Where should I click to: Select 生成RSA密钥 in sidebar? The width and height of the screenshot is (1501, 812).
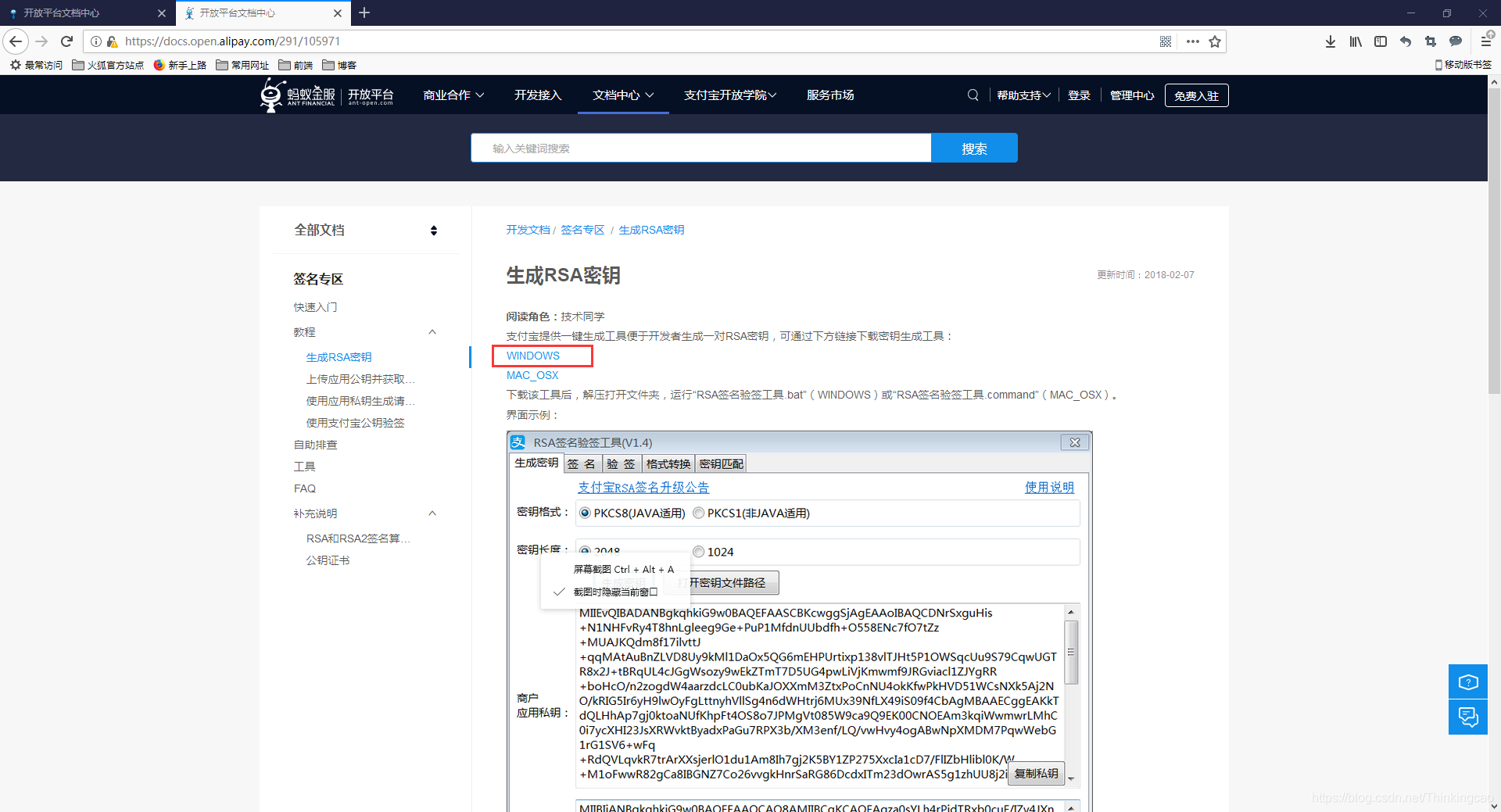click(339, 357)
